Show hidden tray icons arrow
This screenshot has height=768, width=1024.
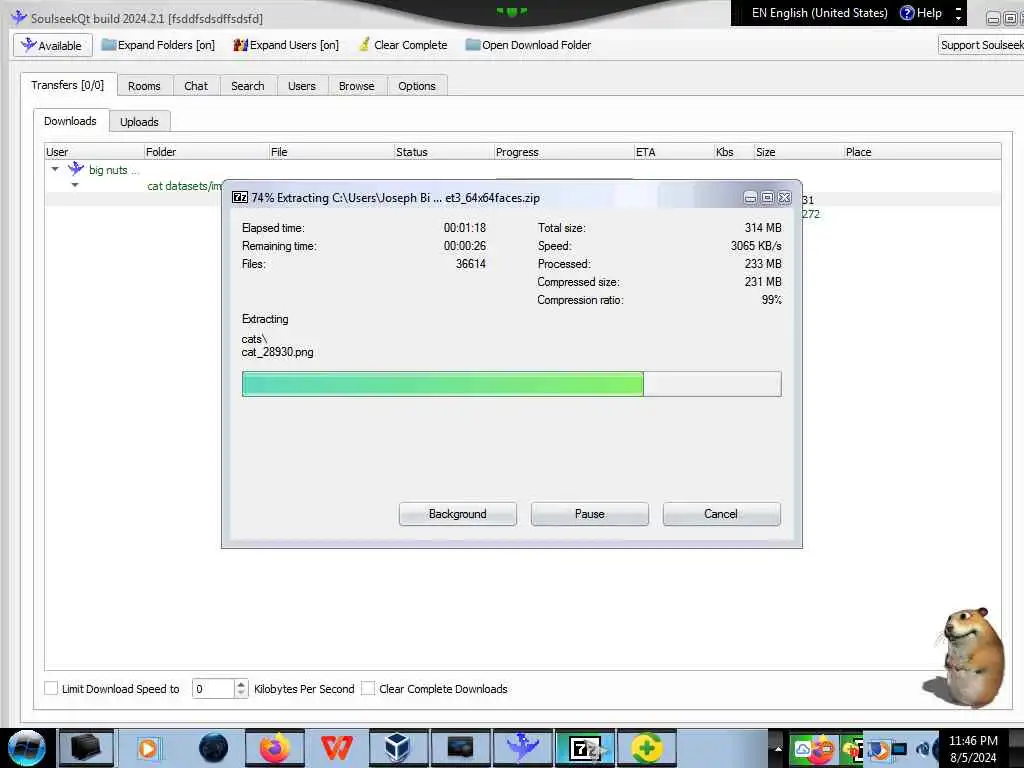777,748
